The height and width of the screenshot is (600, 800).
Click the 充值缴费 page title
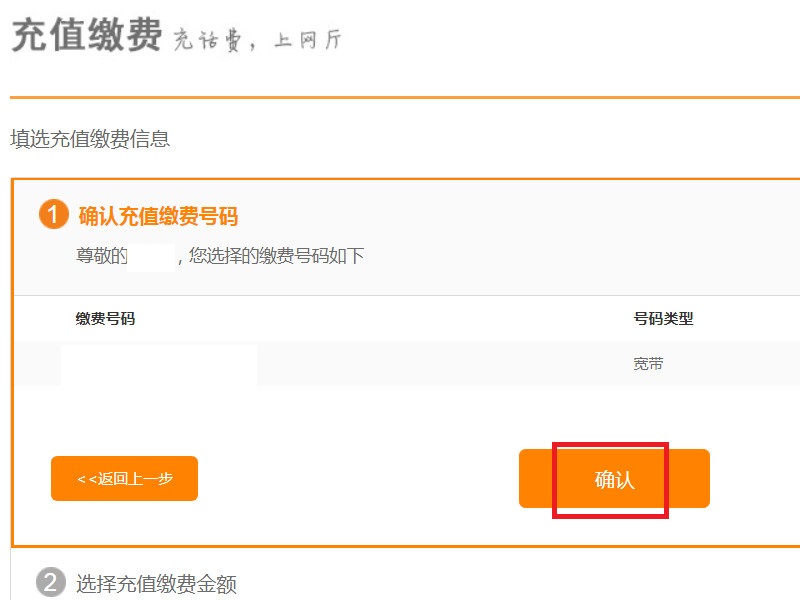[x=87, y=35]
